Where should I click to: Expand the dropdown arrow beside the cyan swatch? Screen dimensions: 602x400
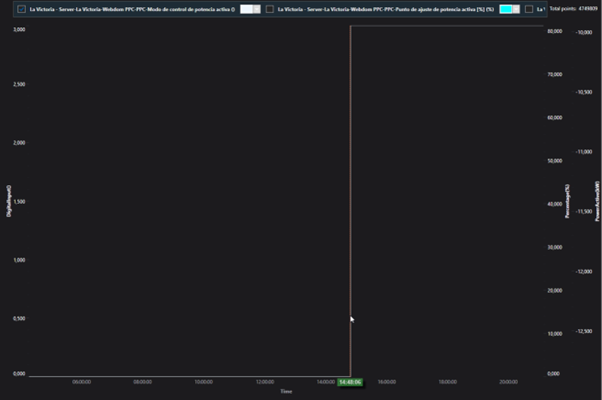(518, 9)
